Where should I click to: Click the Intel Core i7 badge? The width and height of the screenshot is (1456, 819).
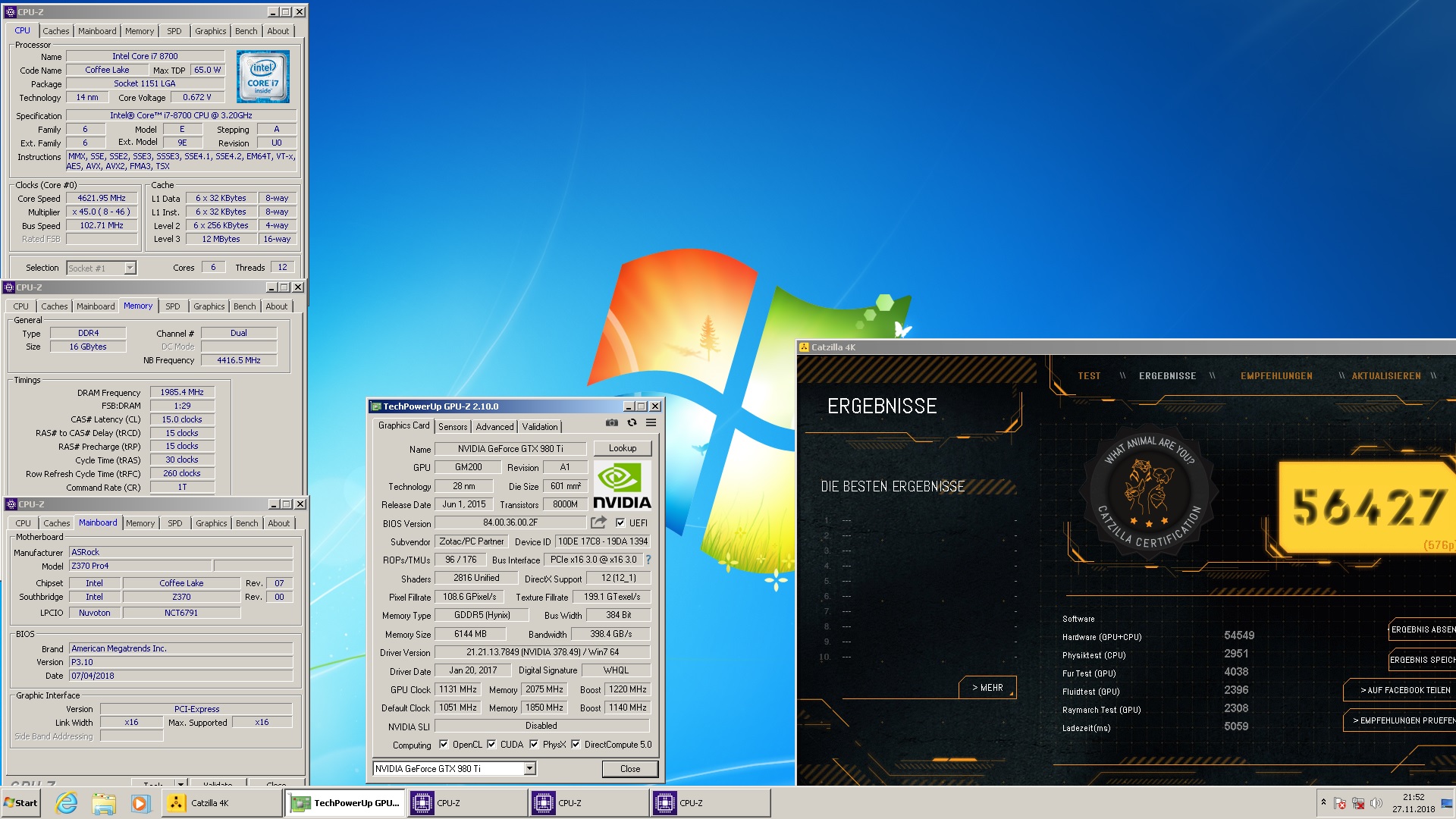pyautogui.click(x=262, y=77)
